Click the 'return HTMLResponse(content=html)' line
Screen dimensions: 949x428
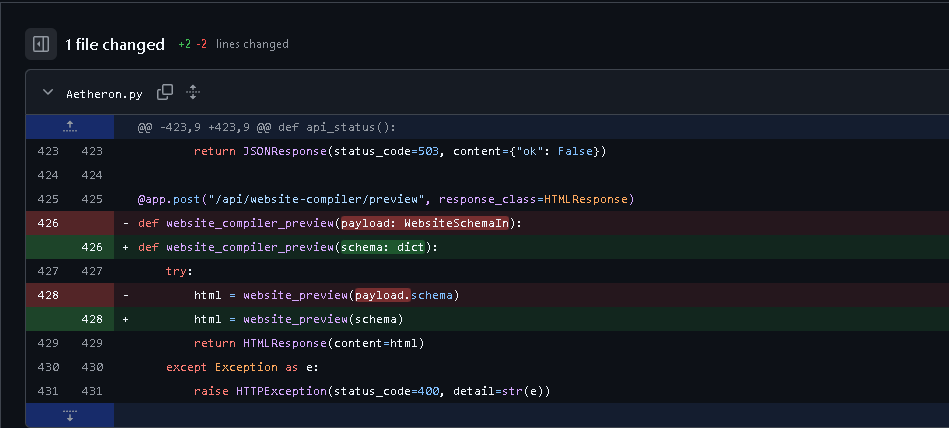(309, 343)
